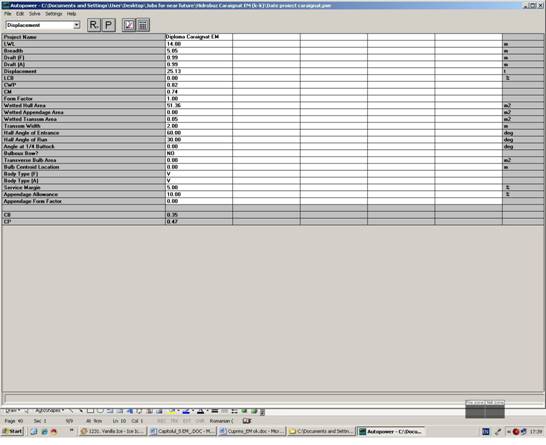Open the Settings menu
Screen dimensions: 546x445
click(x=54, y=14)
